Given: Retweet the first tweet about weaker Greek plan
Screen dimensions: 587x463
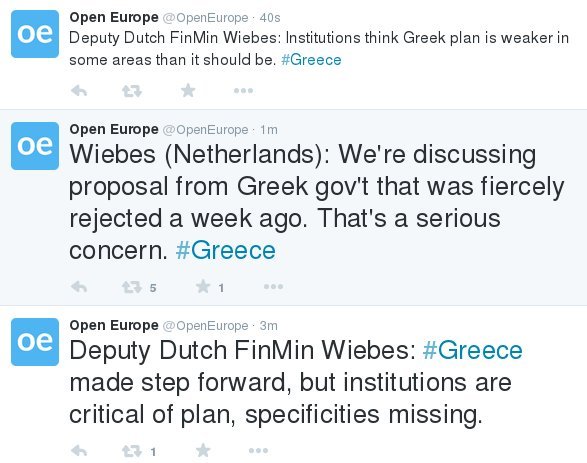Looking at the screenshot, I should click(132, 91).
